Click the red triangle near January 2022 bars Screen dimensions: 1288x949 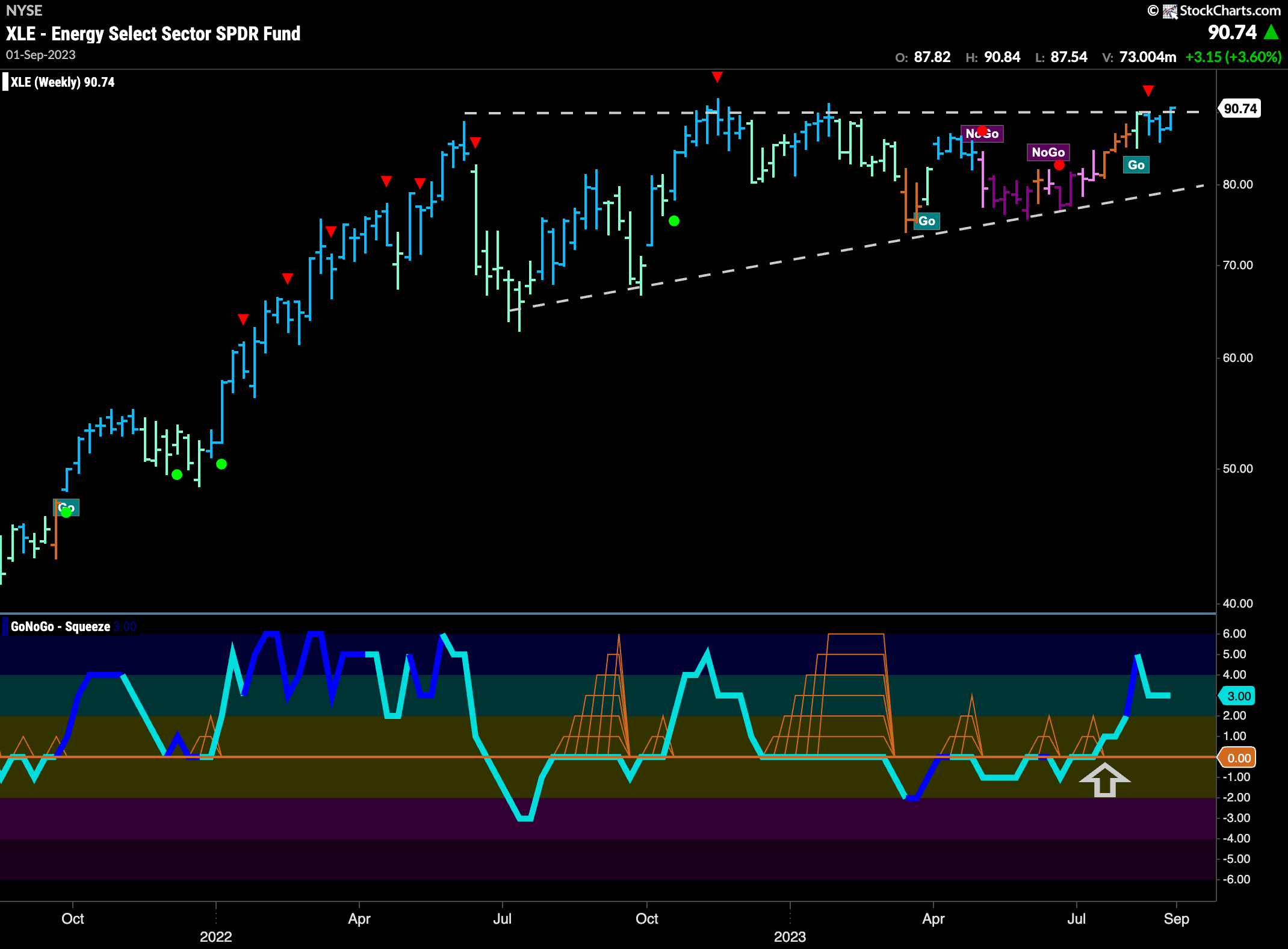(x=243, y=319)
